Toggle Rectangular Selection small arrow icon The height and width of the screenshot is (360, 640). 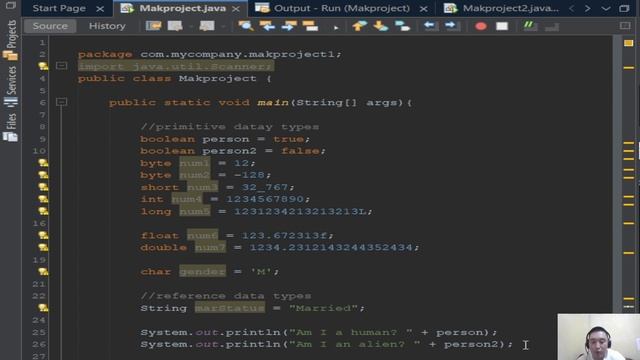[x=336, y=27]
